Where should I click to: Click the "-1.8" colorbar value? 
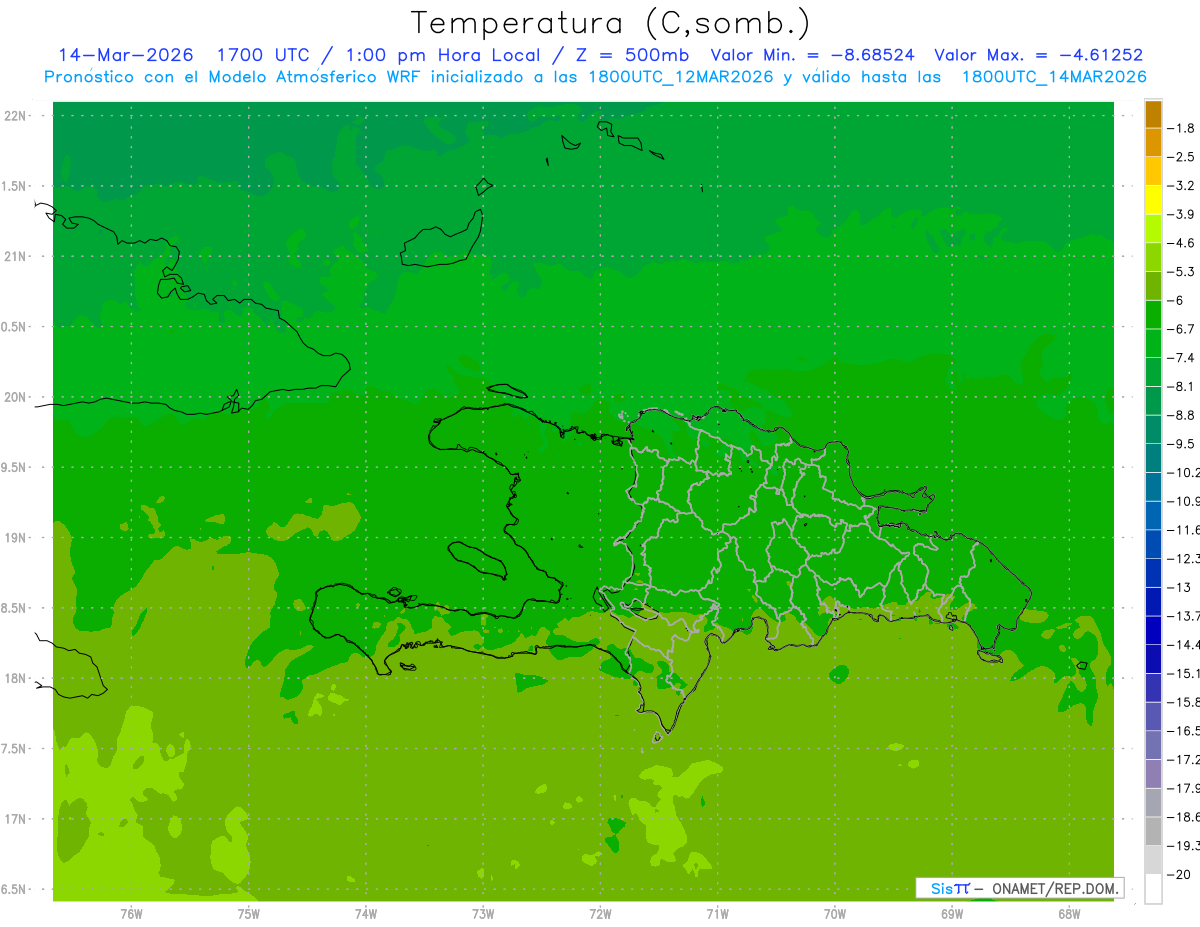(x=1182, y=128)
